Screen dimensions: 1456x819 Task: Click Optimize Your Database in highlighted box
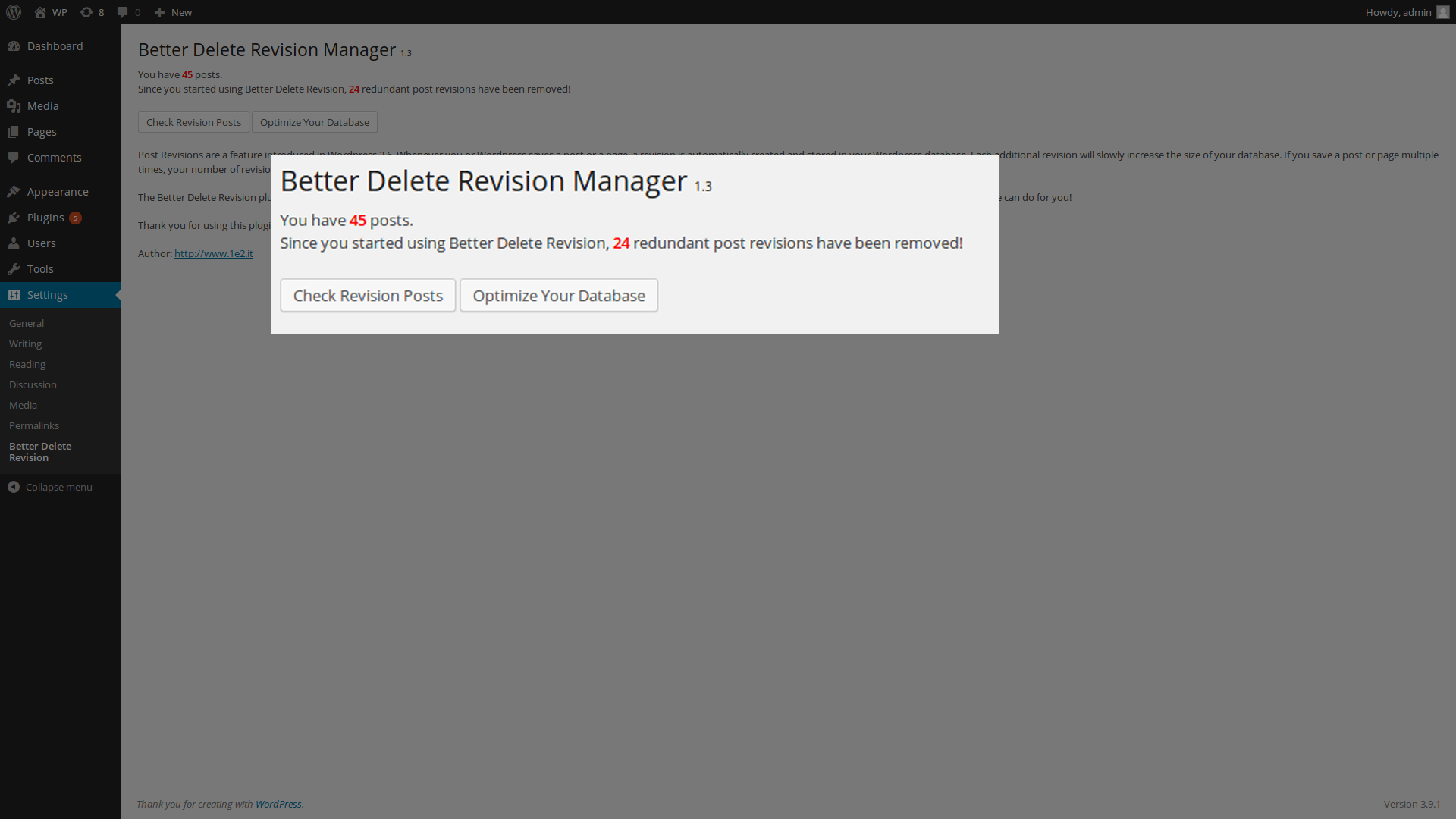(559, 296)
